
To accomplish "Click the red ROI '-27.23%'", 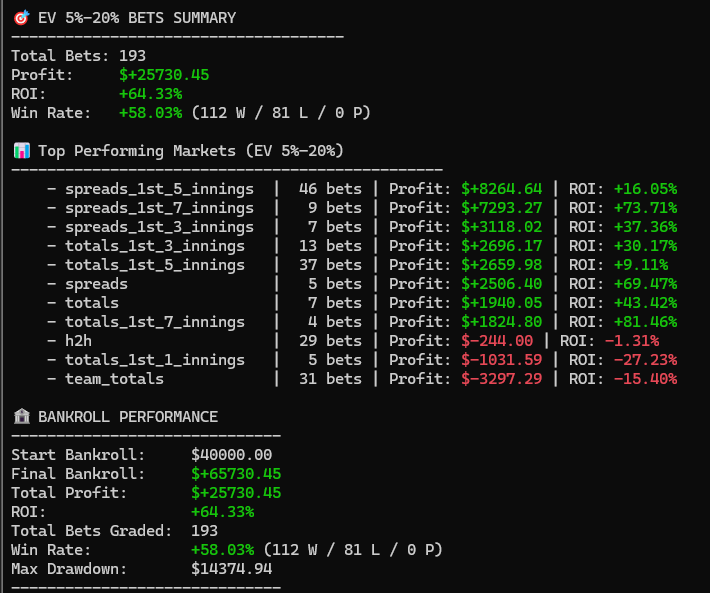I will click(x=645, y=360).
